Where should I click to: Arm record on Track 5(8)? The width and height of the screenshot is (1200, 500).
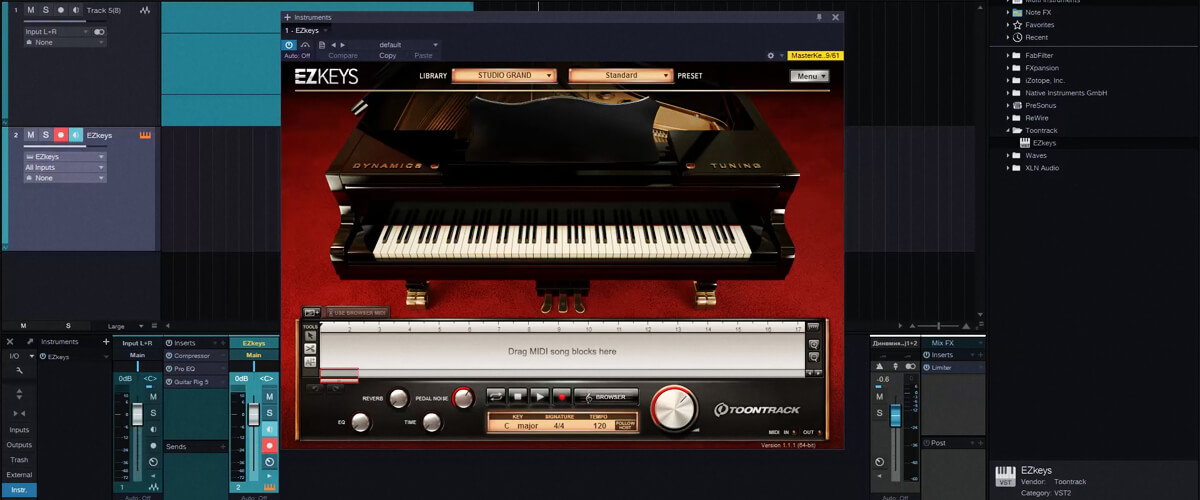coord(61,10)
